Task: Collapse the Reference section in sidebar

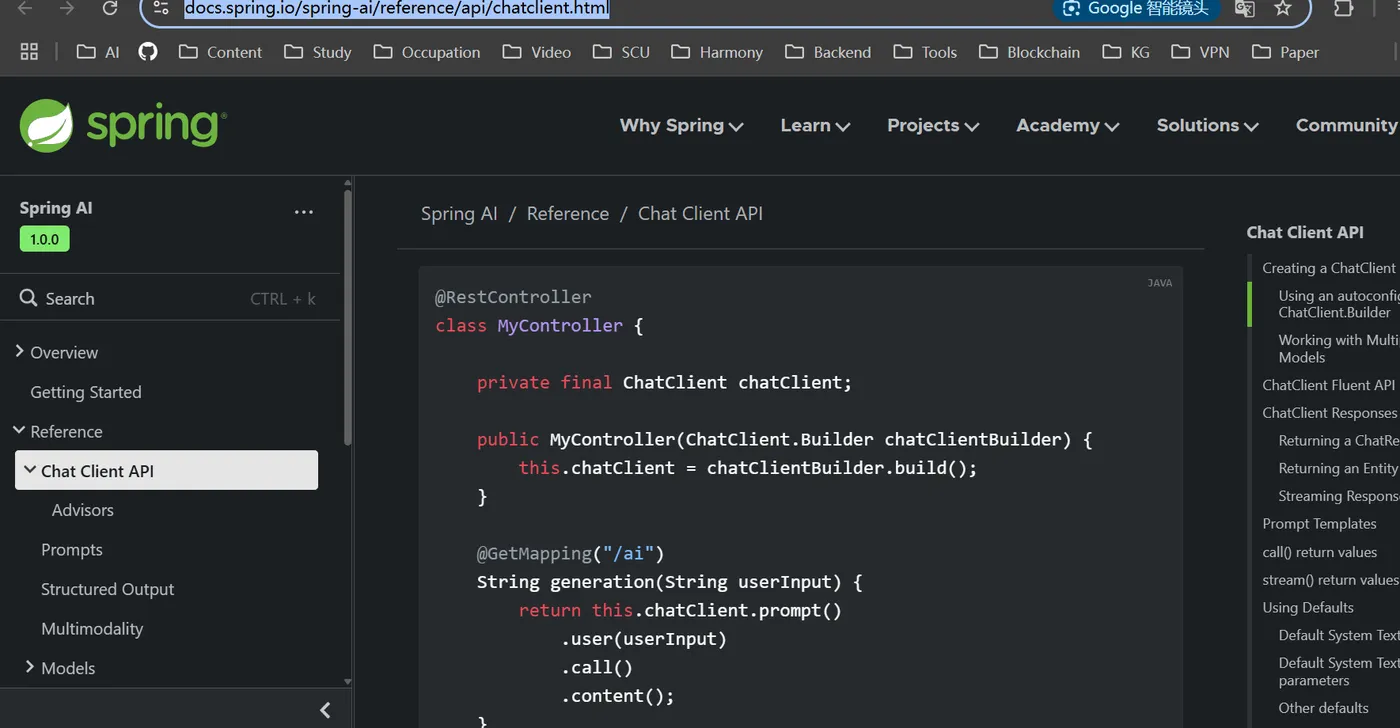Action: click(19, 431)
